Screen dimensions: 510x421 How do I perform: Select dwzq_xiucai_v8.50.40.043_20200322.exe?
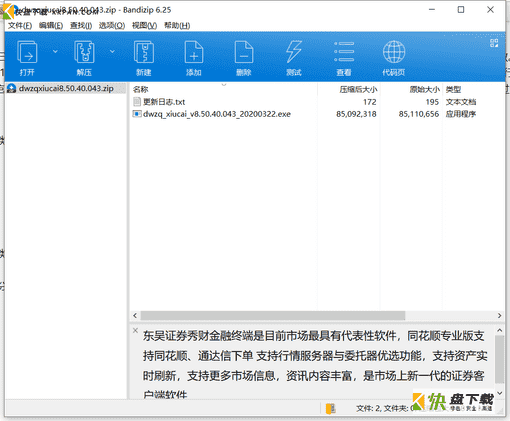click(217, 114)
